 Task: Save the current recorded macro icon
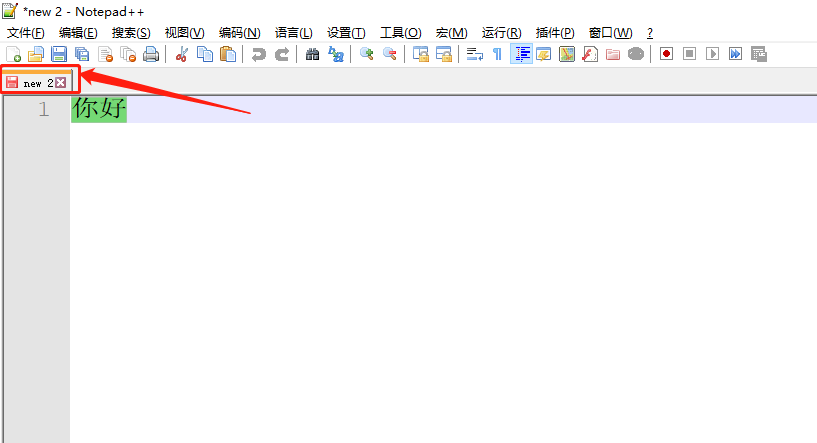point(759,54)
